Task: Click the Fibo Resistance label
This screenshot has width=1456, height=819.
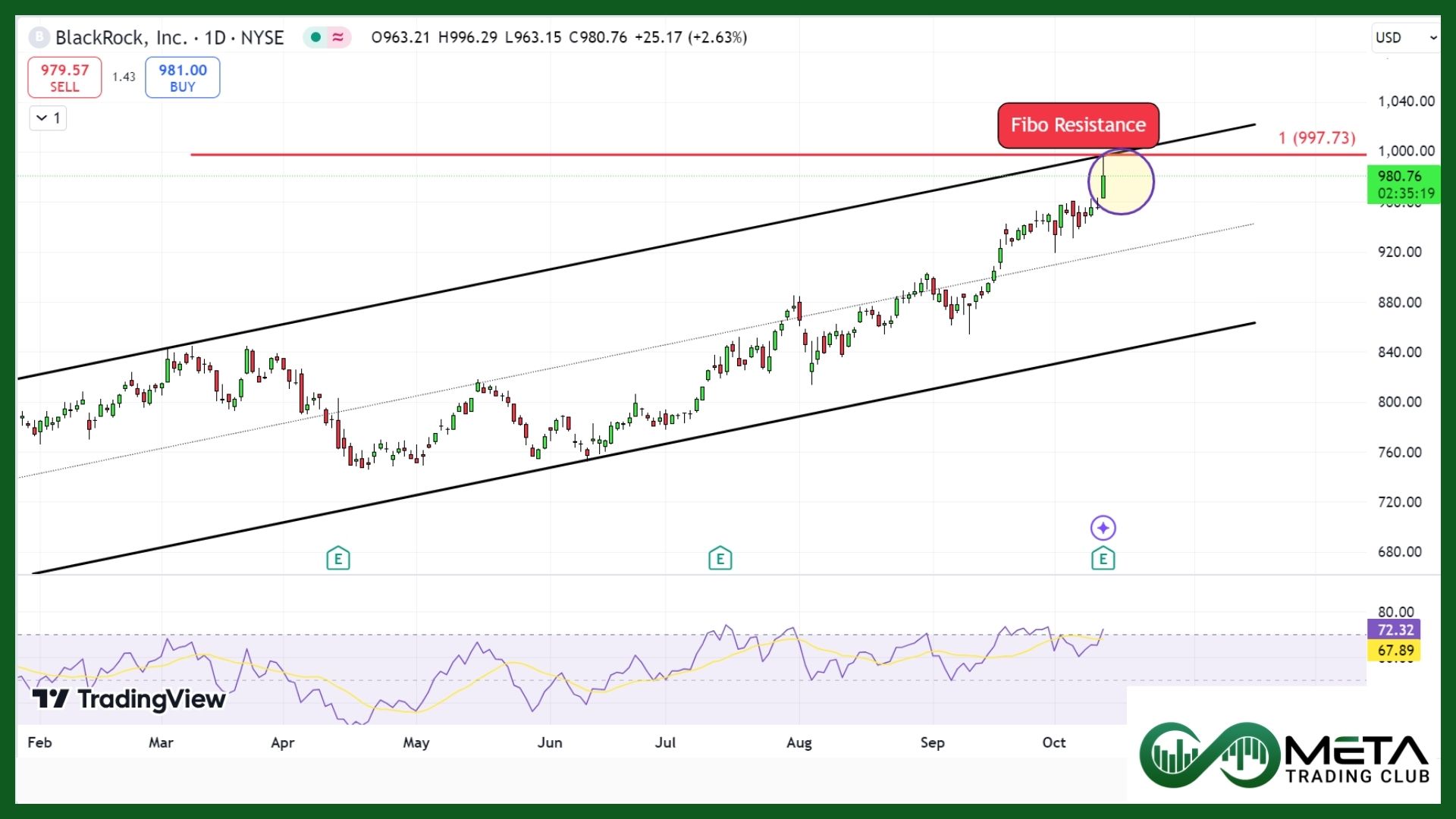Action: (1078, 125)
